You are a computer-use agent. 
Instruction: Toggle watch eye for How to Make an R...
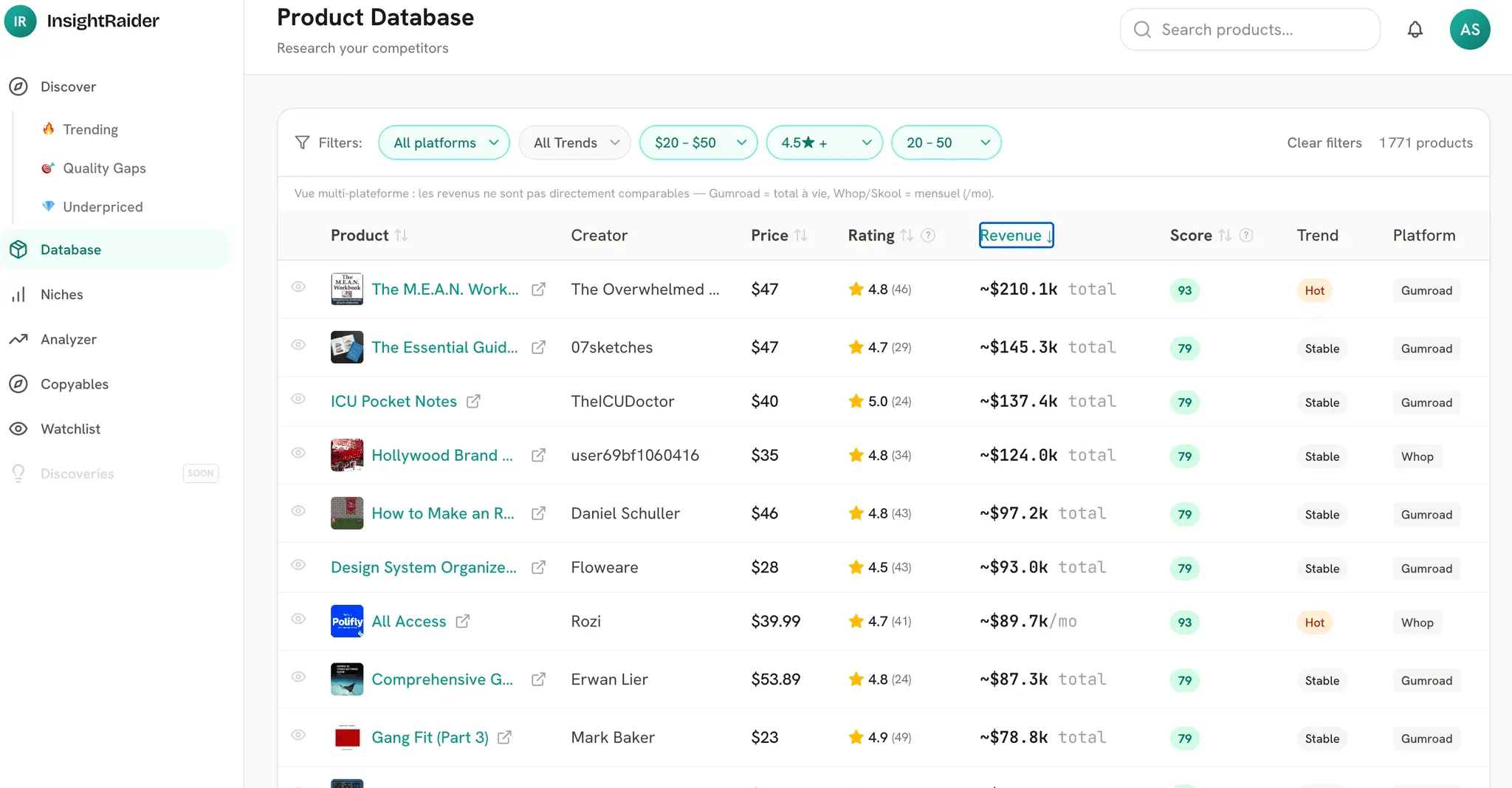[298, 511]
